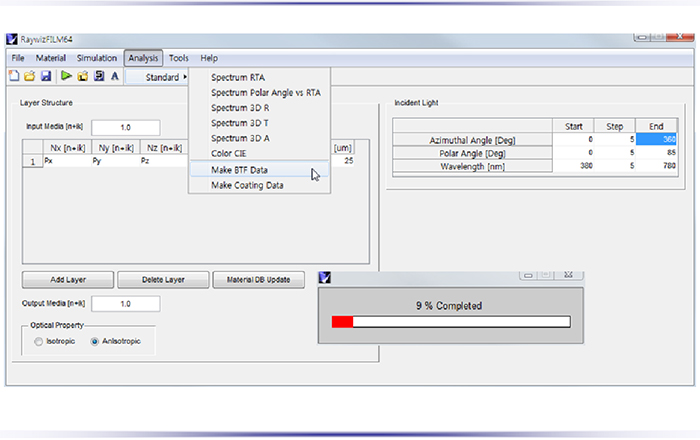The height and width of the screenshot is (440, 700).
Task: Click the toolbar icon right of the green arrow
Action: (82, 76)
